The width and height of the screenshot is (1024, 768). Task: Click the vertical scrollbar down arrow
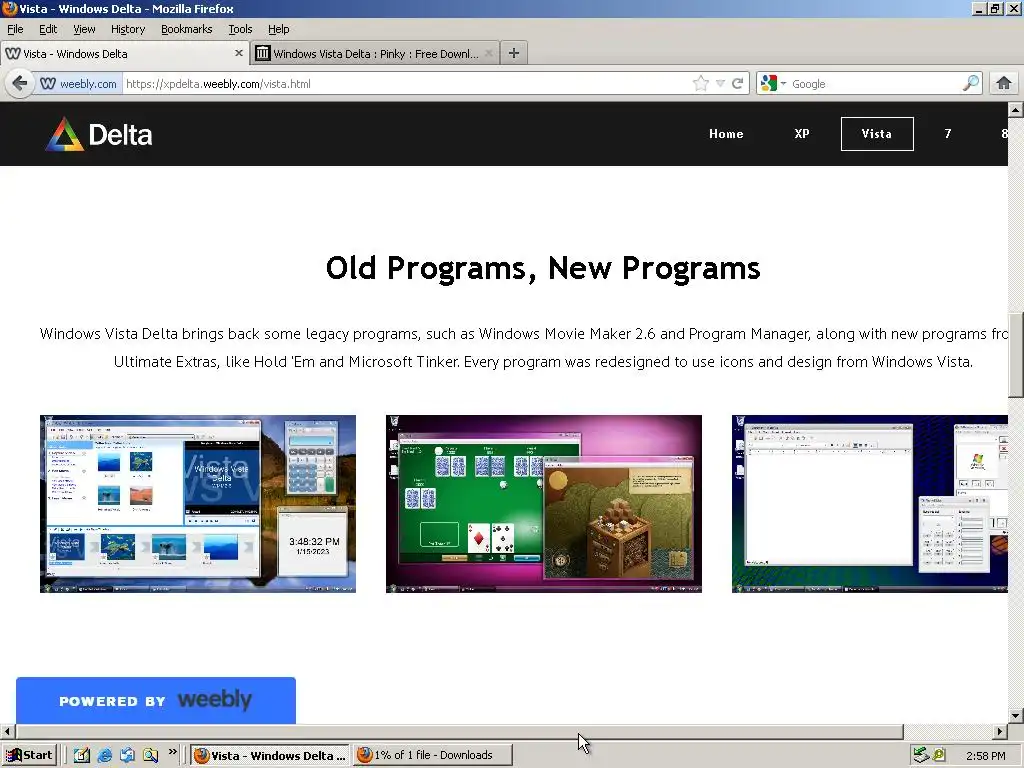(1016, 716)
